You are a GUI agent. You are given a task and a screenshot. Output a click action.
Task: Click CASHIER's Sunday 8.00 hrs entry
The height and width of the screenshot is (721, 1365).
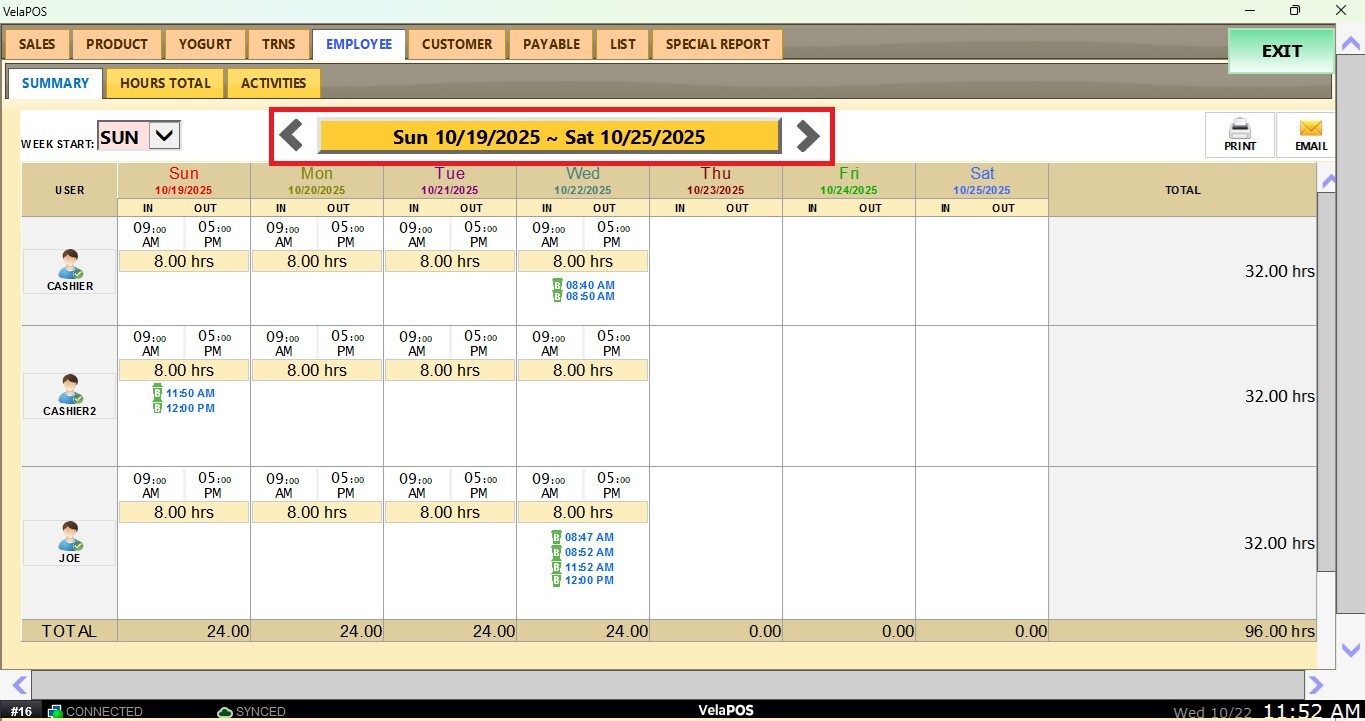click(x=183, y=261)
